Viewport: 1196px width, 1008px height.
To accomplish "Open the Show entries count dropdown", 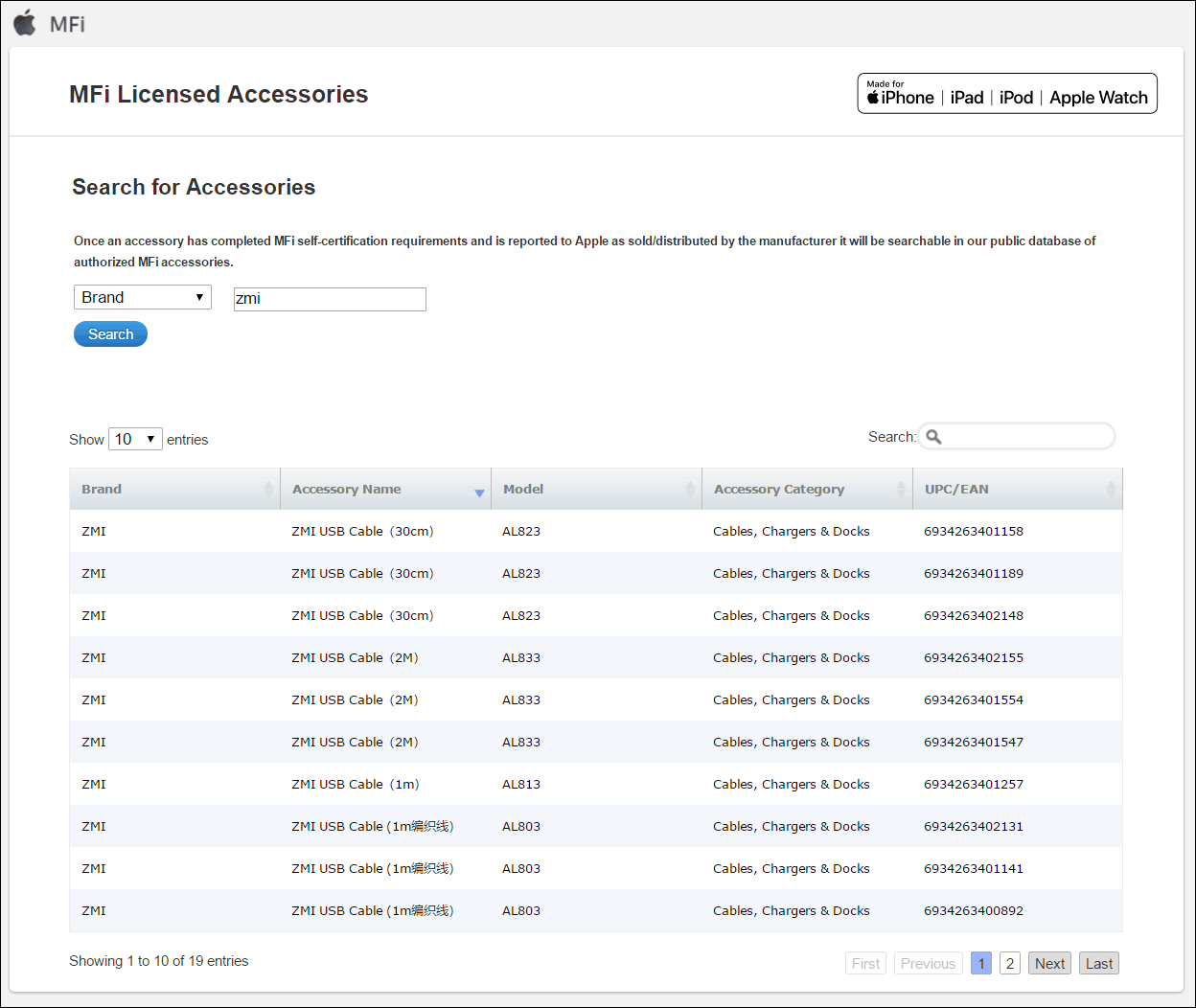I will point(135,439).
